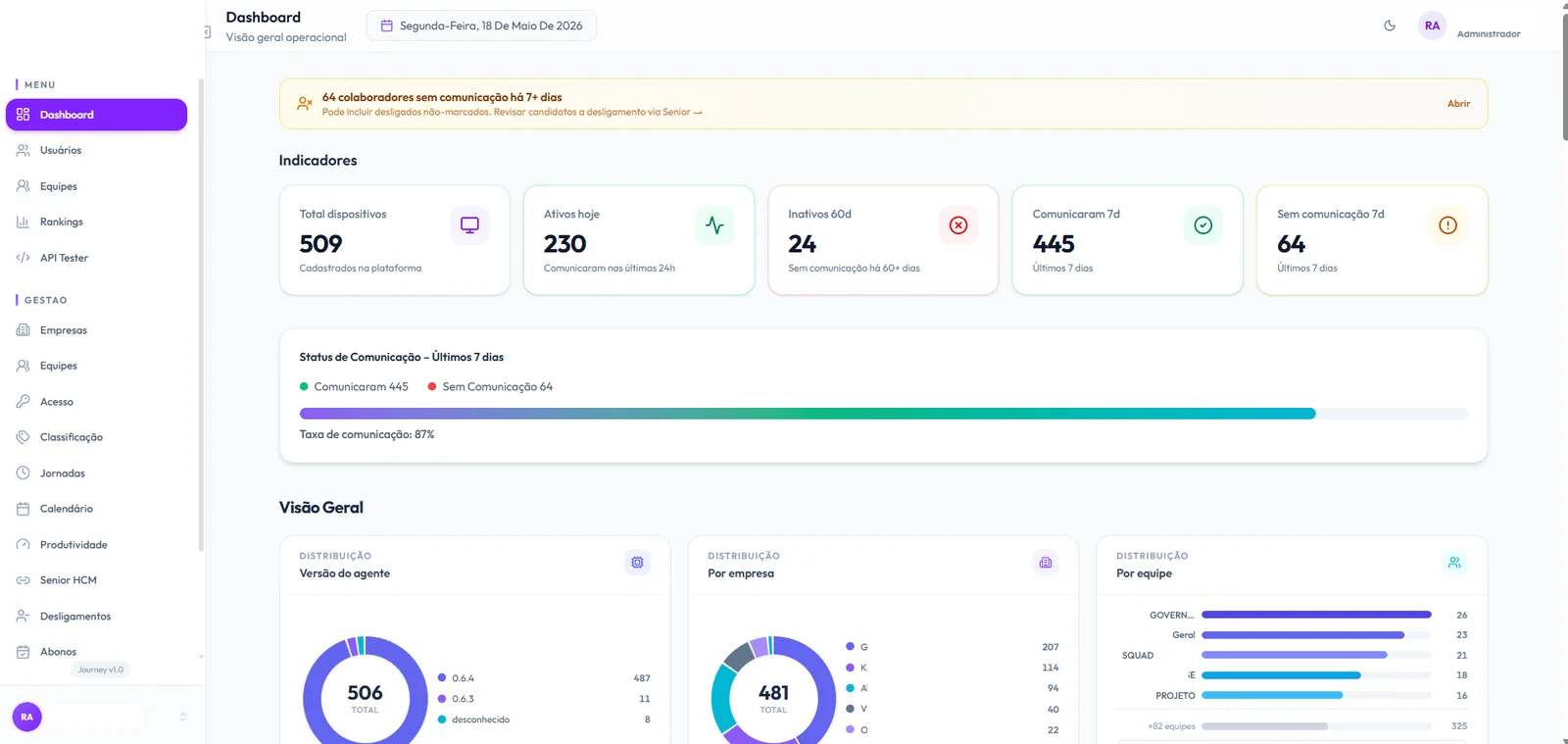Select the GOVERN... team bar row
Image resolution: width=1568 pixels, height=744 pixels.
coord(1292,615)
